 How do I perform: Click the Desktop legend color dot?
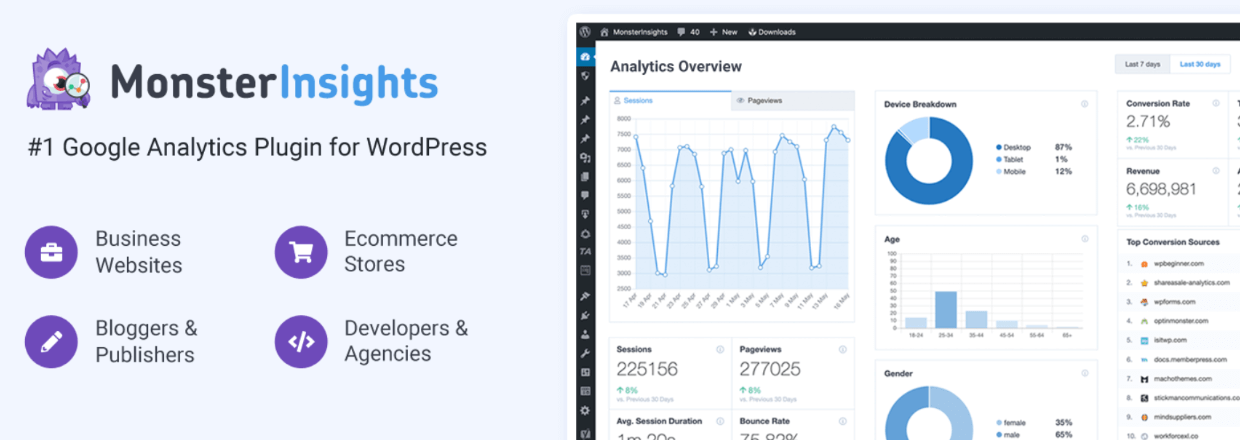998,147
